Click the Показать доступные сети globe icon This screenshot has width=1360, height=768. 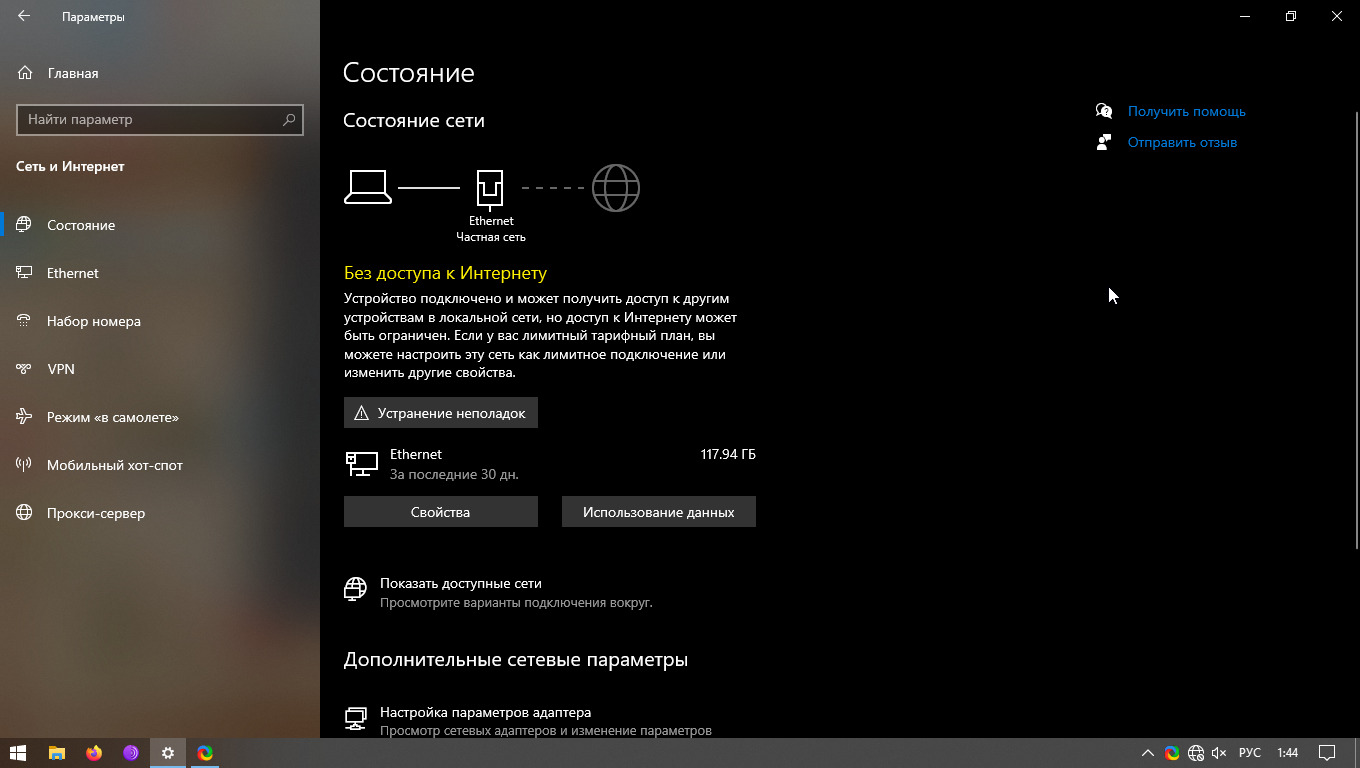click(355, 589)
